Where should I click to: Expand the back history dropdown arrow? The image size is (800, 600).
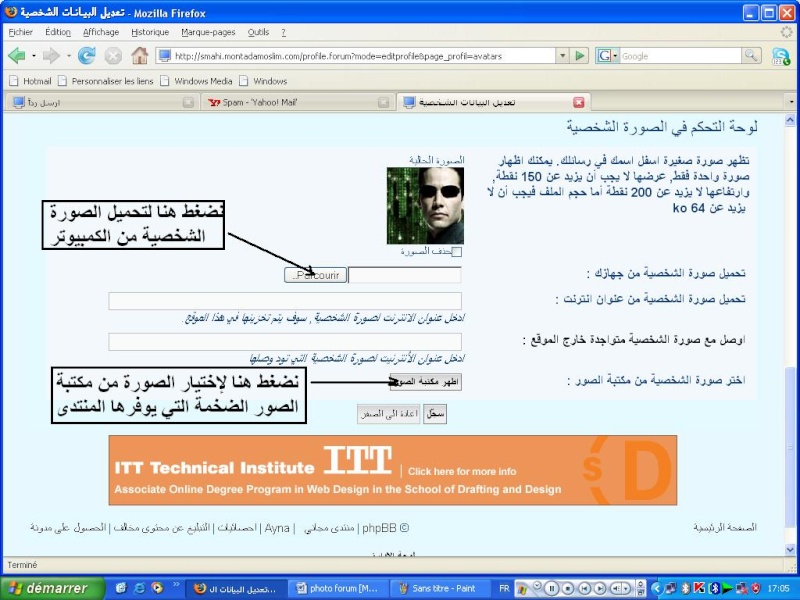coord(34,56)
